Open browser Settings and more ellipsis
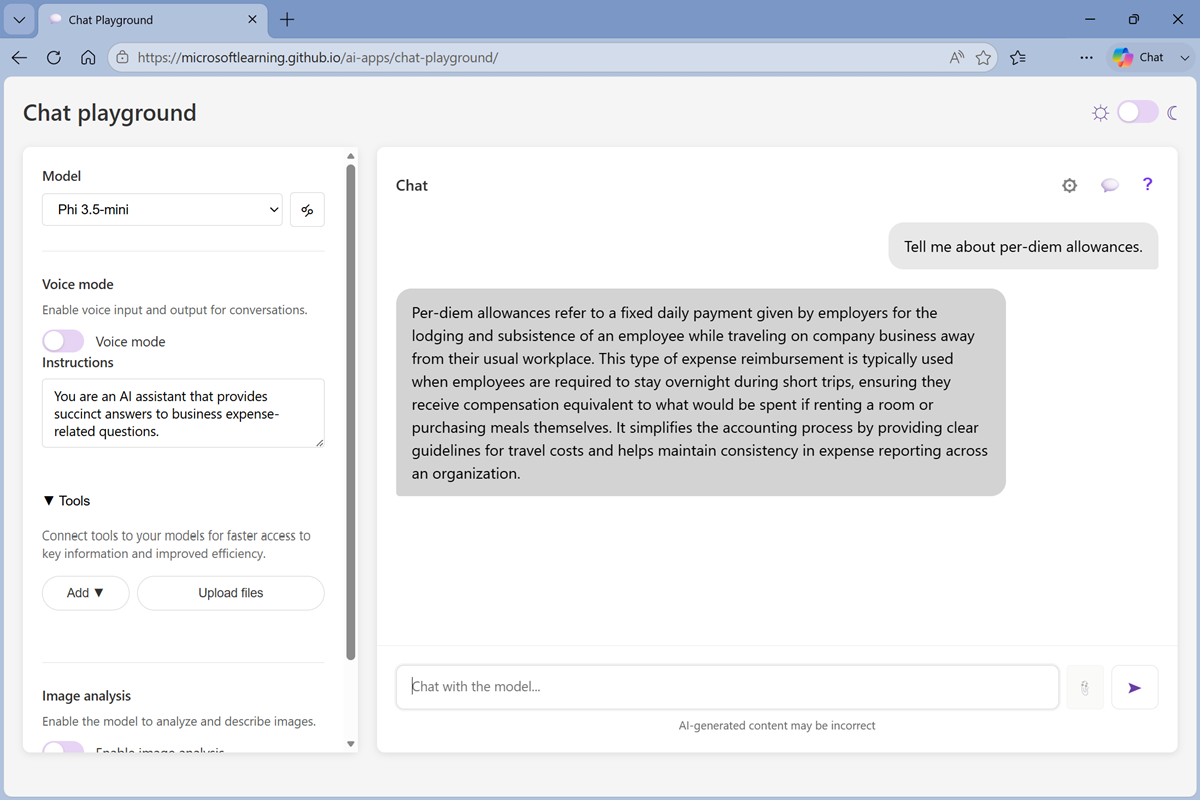Viewport: 1200px width, 800px height. tap(1086, 57)
